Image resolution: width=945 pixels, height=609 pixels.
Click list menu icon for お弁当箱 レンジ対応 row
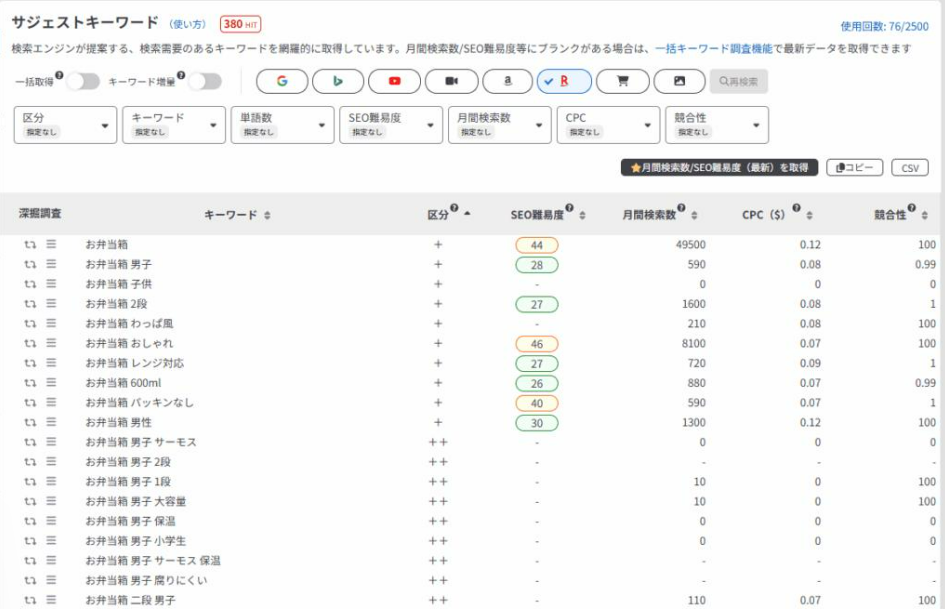[51, 363]
